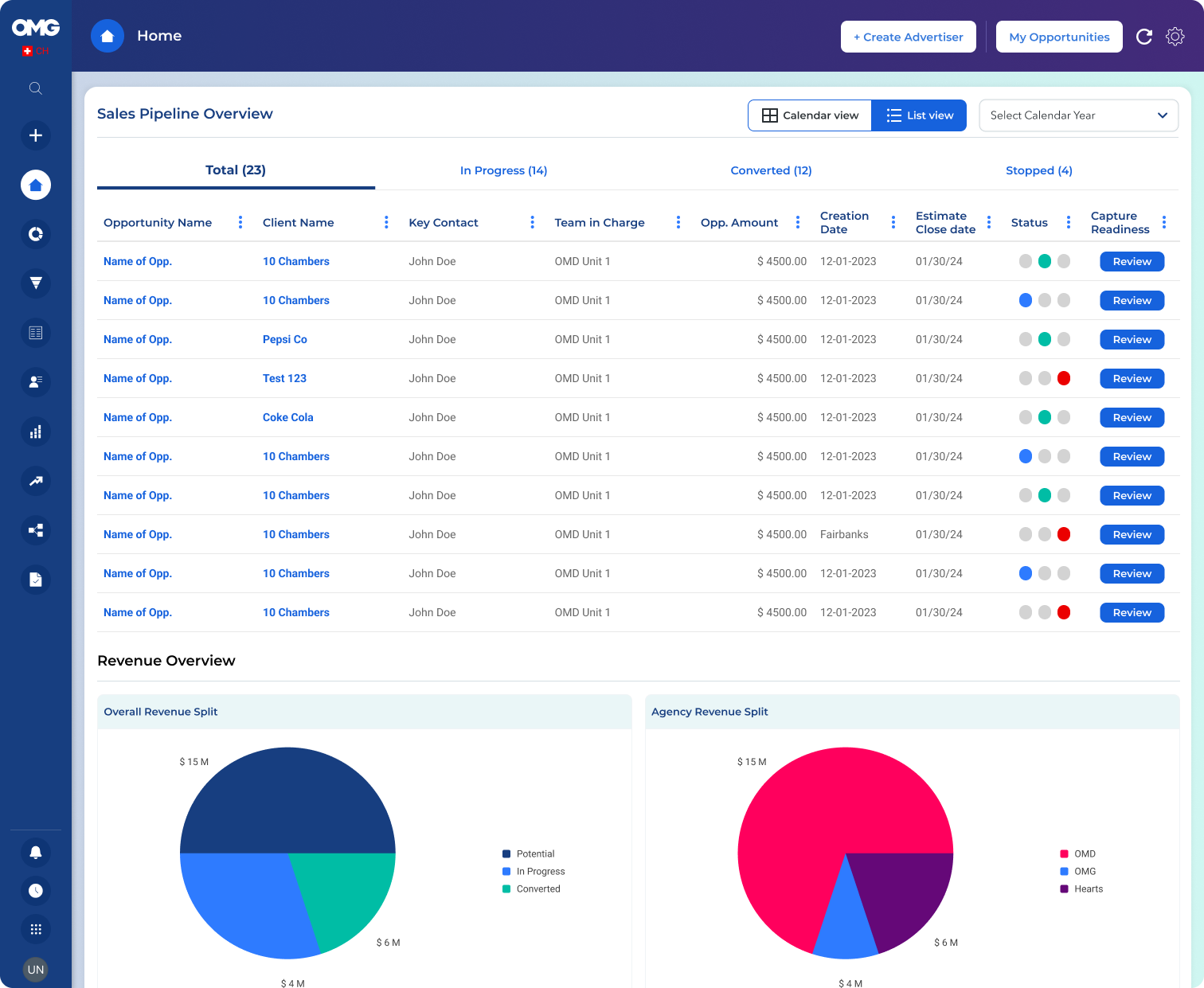Screen dimensions: 1204x988
Task: Select the Stopped (4) tab
Action: coord(1038,170)
